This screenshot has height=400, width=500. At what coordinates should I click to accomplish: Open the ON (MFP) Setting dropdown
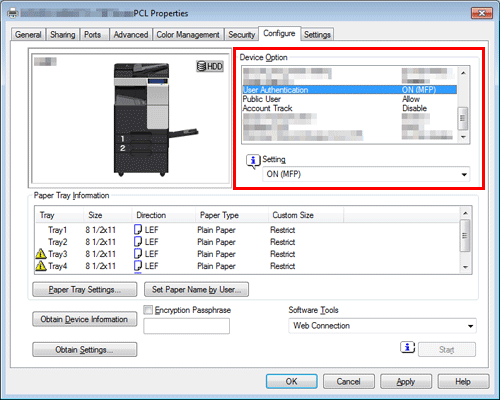click(x=366, y=174)
